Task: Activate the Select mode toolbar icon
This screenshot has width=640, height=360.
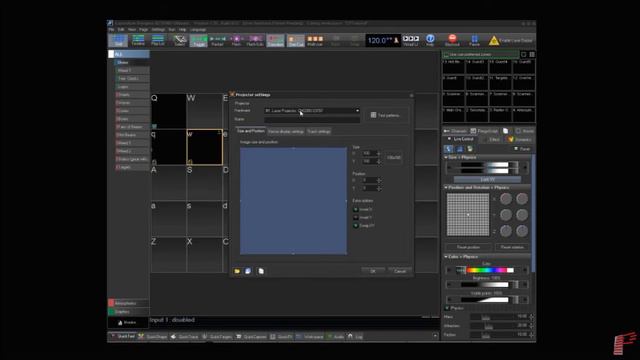Action: coord(179,40)
